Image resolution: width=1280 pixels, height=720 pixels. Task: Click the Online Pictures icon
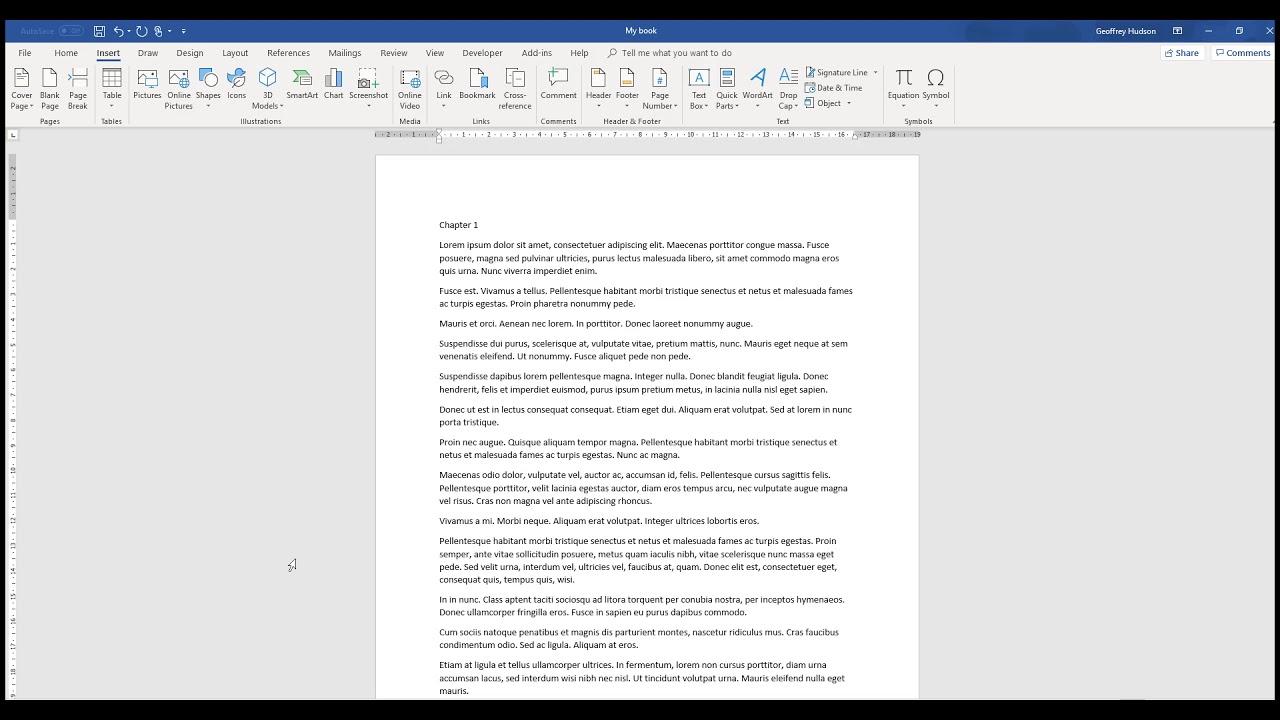179,89
